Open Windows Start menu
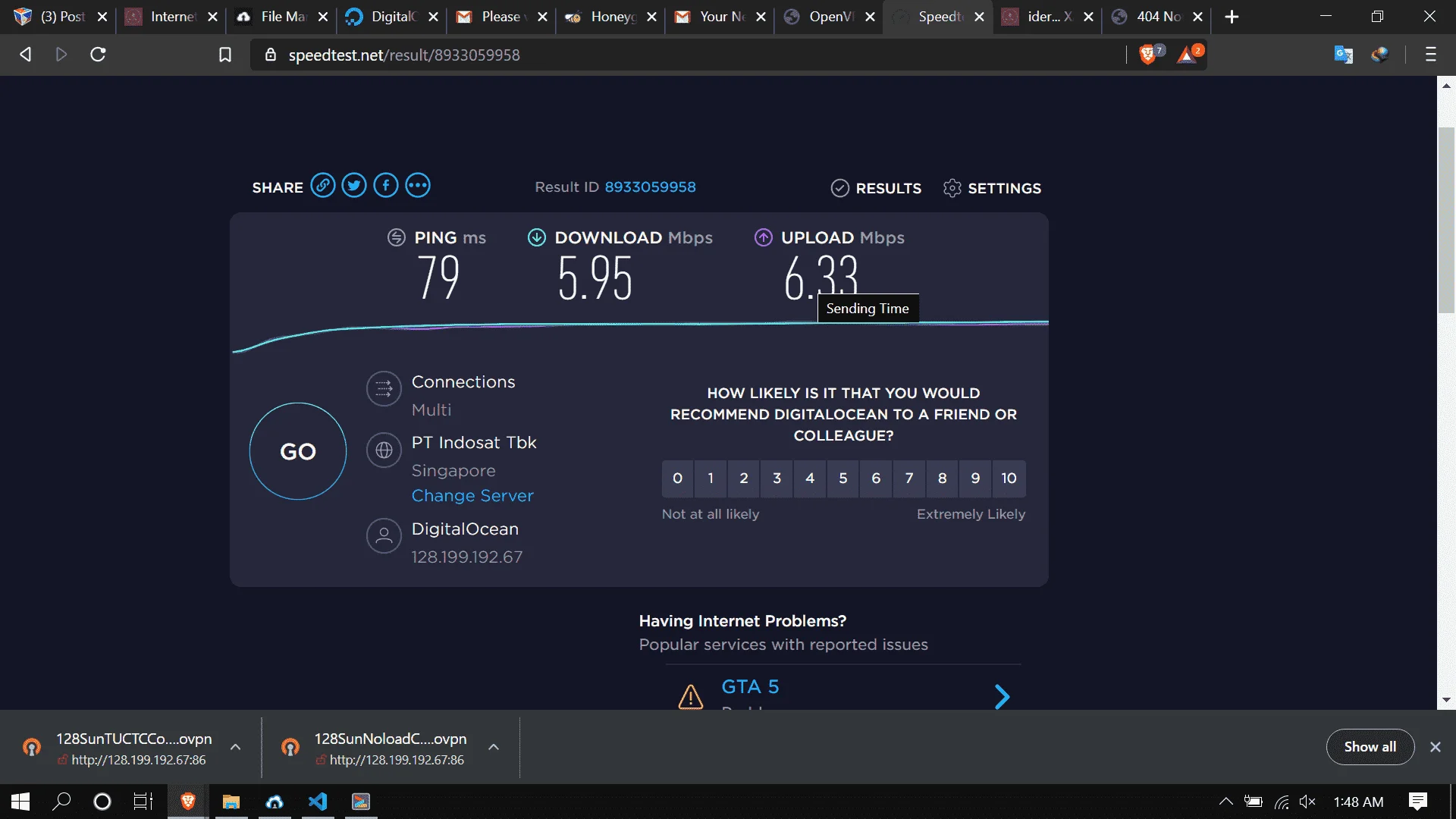 (20, 802)
